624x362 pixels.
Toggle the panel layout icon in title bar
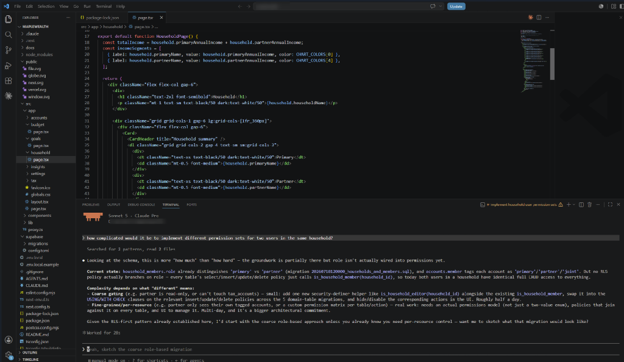click(613, 6)
